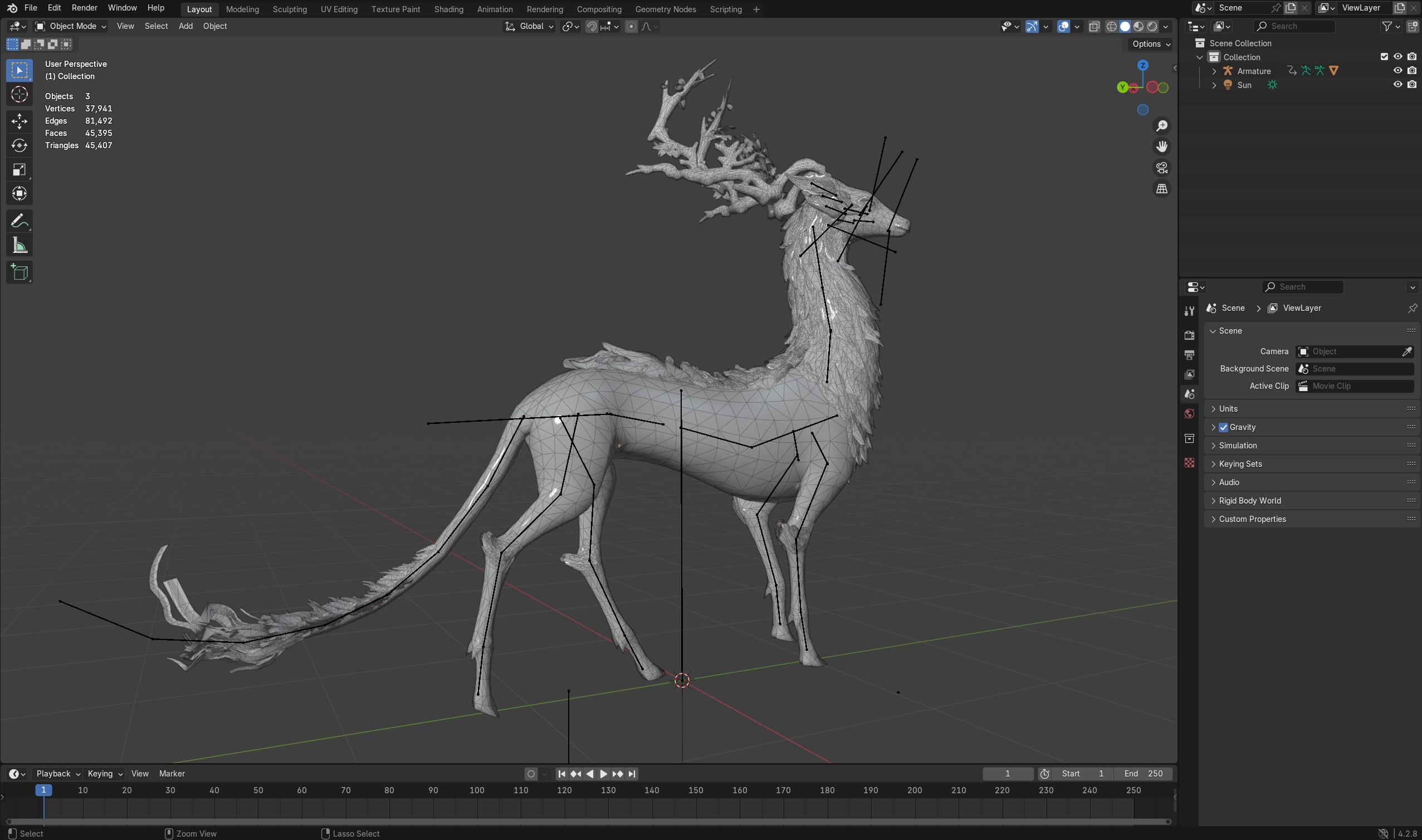The height and width of the screenshot is (840, 1422).
Task: Toggle the Collection exclude checkbox
Action: [x=1384, y=57]
